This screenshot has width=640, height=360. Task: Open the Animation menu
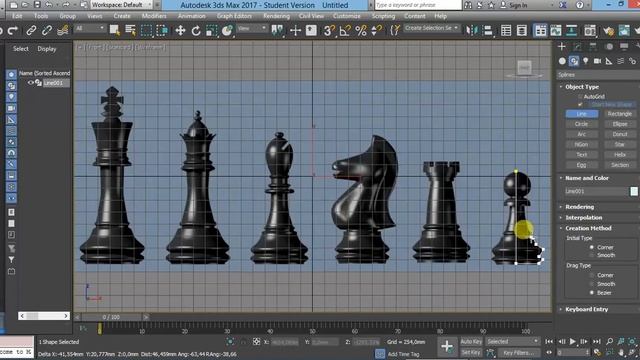(x=191, y=16)
